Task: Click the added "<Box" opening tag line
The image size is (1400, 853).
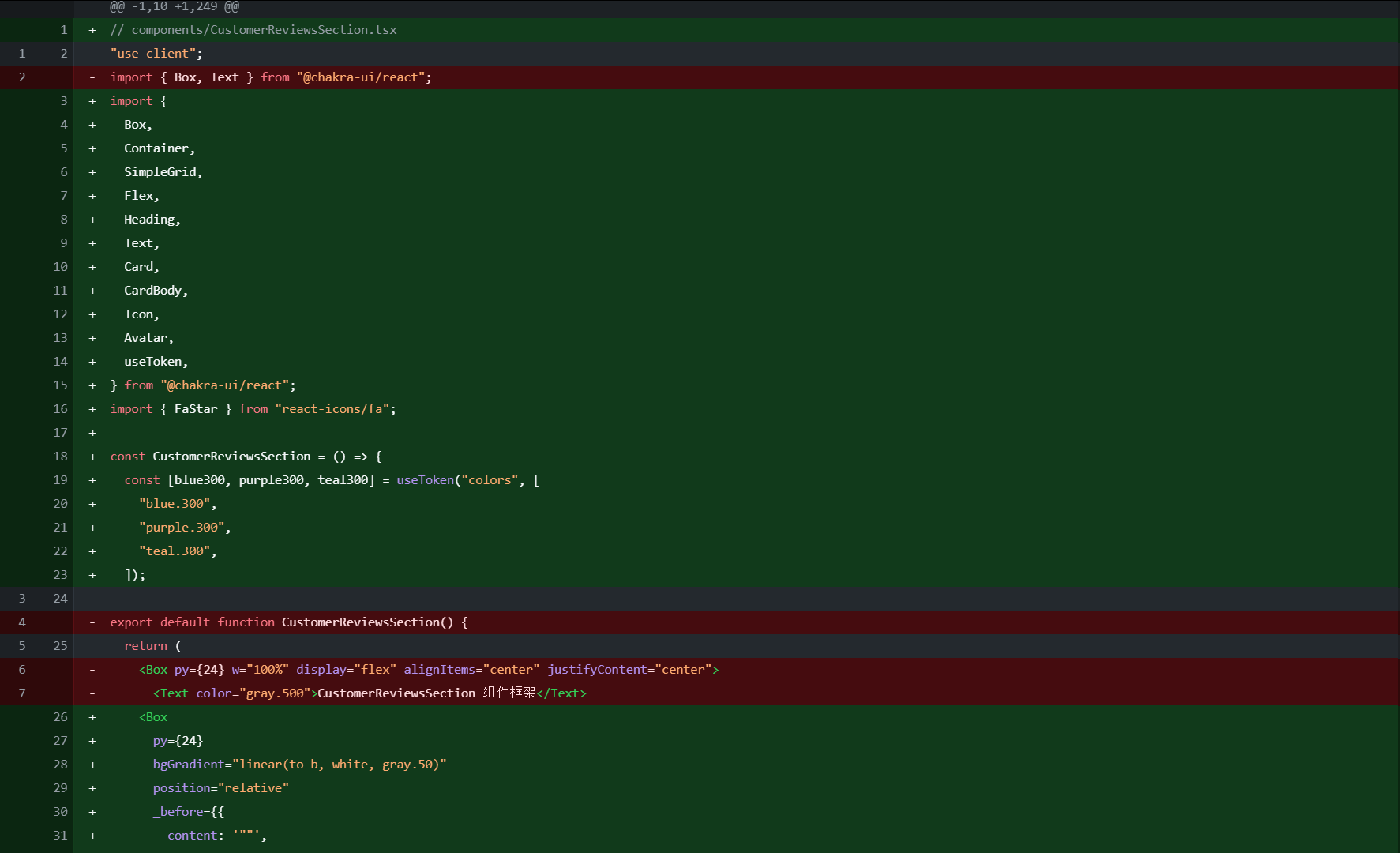Action: 153,717
